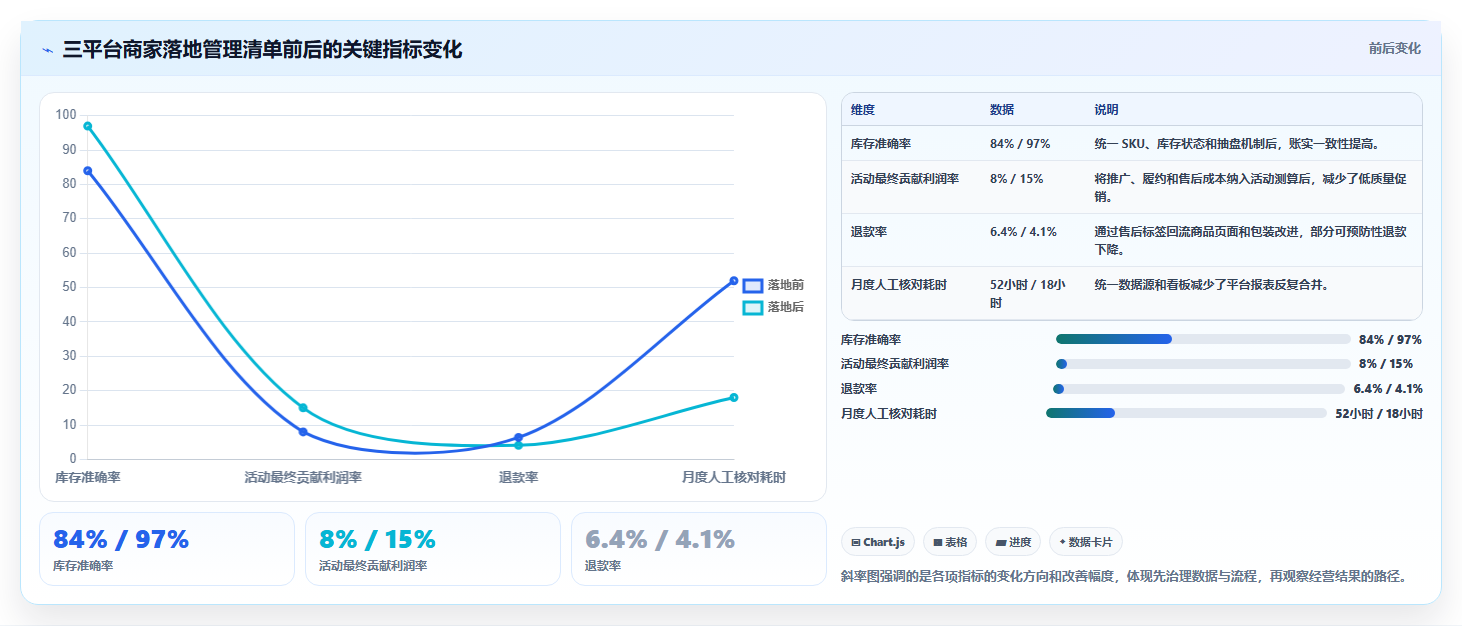Click table value 6.4% / 4.1%
1462x626 pixels.
click(x=1023, y=232)
